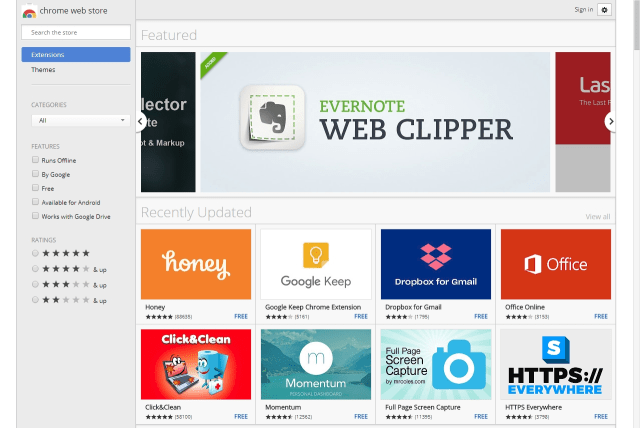Open the Evernote Web Clipper banner
The image size is (640, 428).
[375, 122]
